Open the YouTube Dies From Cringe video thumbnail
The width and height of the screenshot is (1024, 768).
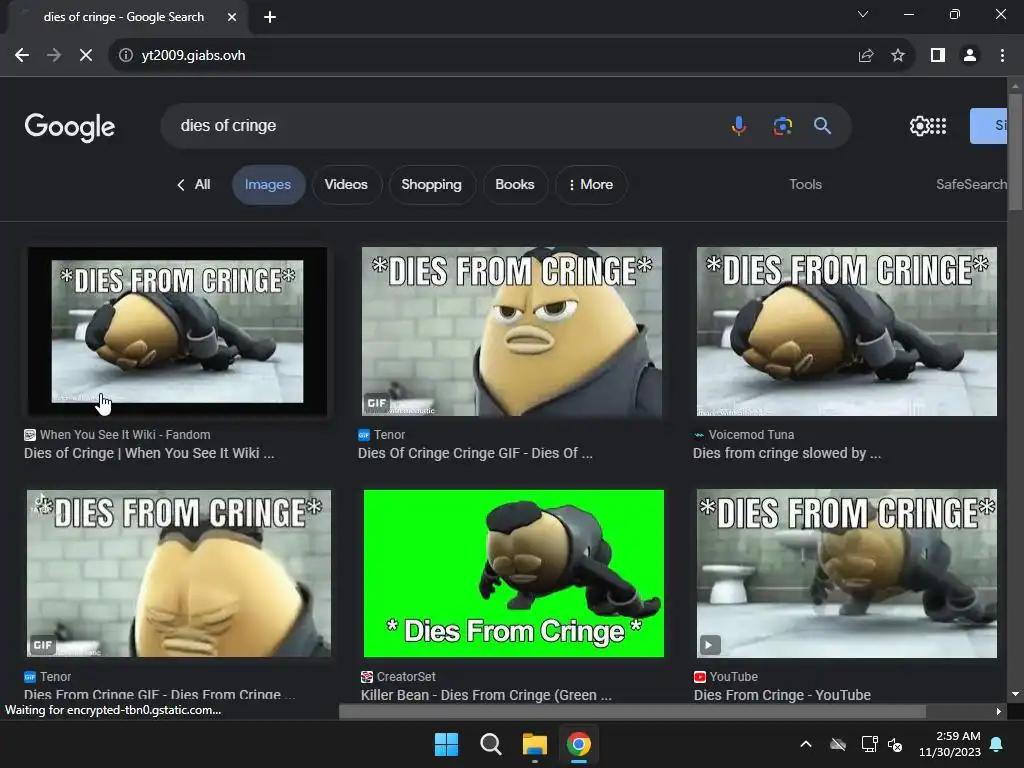coord(847,573)
